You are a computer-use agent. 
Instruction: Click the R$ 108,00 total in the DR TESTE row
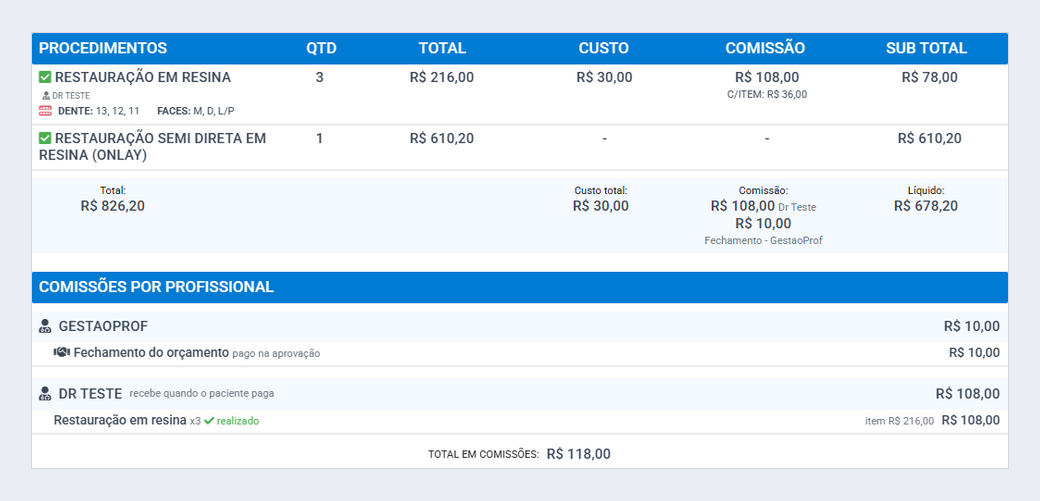coord(968,394)
